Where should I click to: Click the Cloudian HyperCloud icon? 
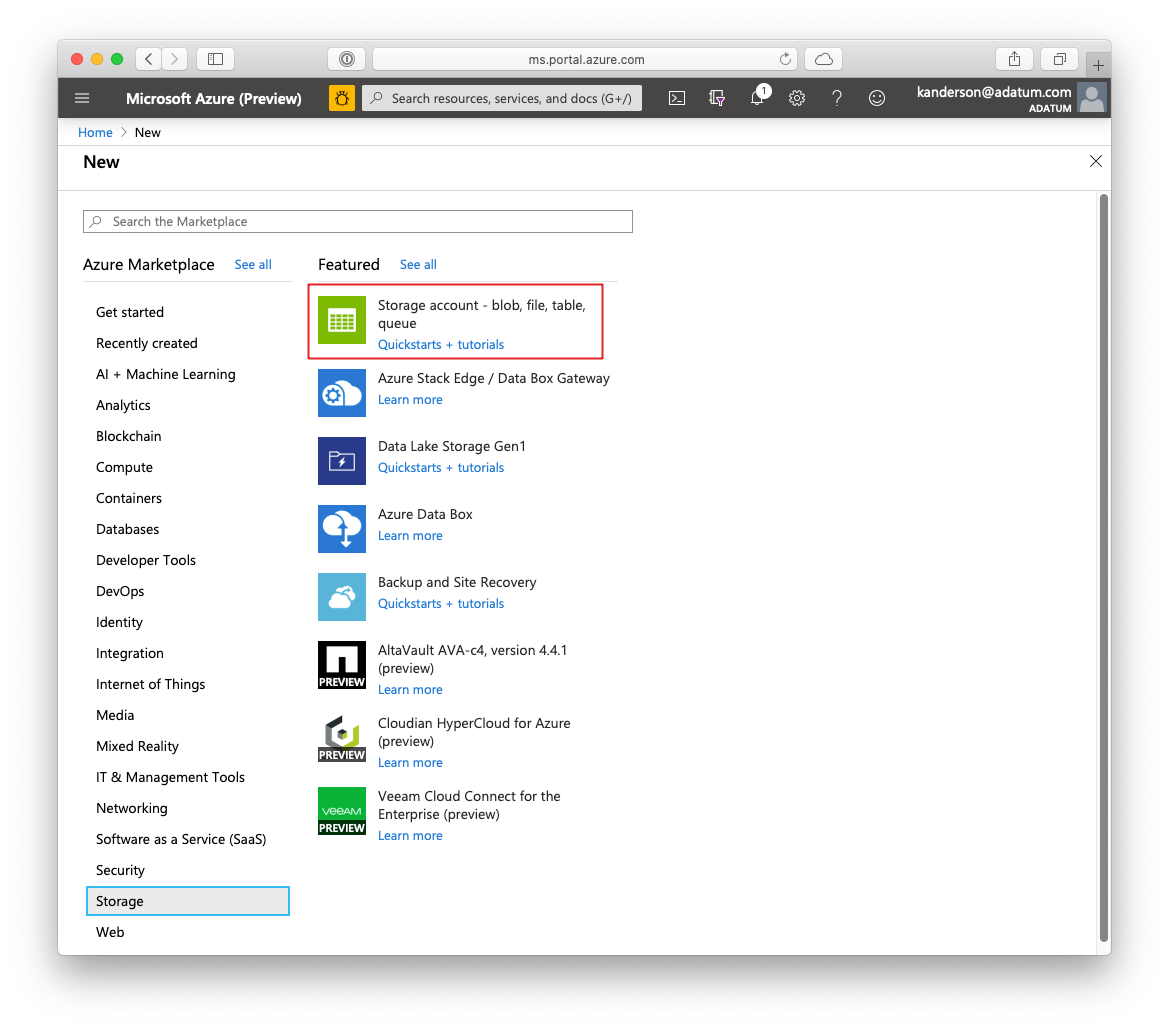pos(341,738)
